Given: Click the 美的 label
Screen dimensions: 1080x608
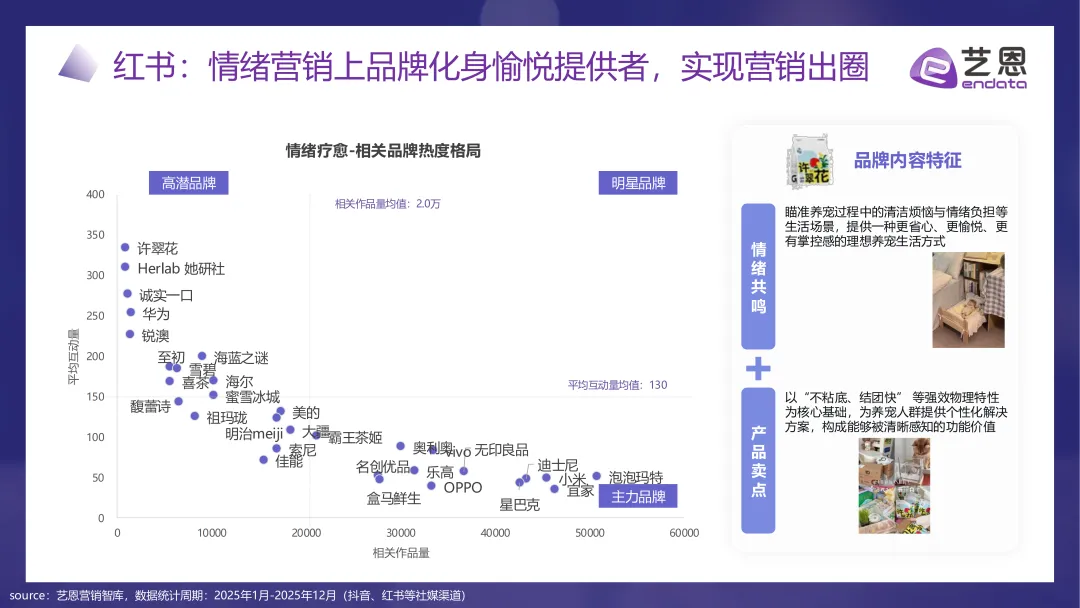Looking at the screenshot, I should [x=306, y=412].
